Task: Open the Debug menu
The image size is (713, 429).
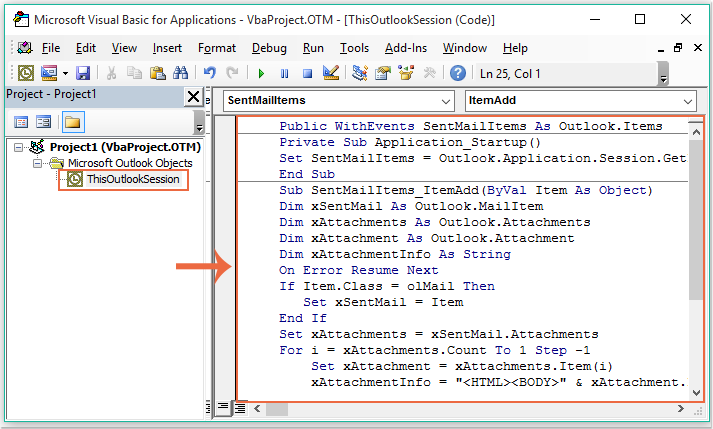Action: click(x=269, y=48)
